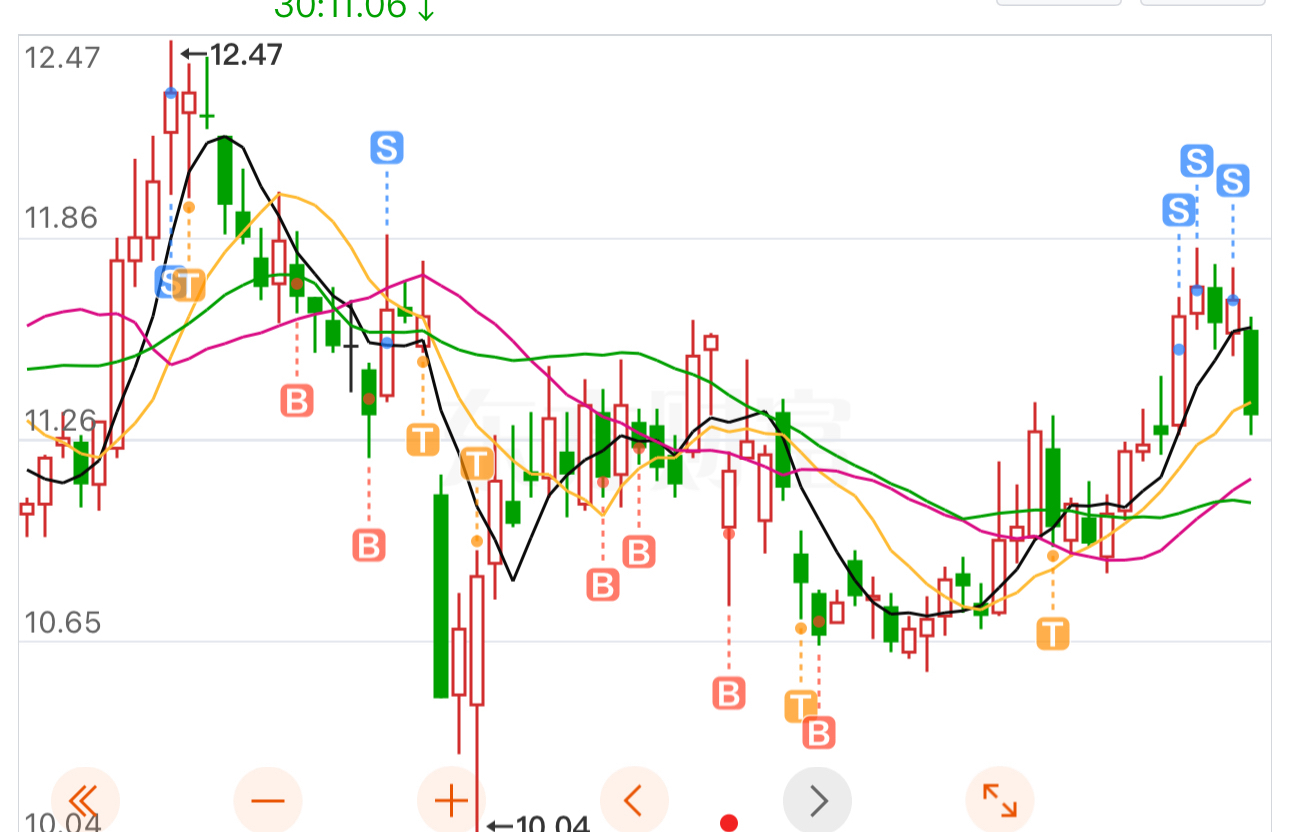Click the 10.65 price axis label
The height and width of the screenshot is (832, 1290).
click(x=61, y=623)
